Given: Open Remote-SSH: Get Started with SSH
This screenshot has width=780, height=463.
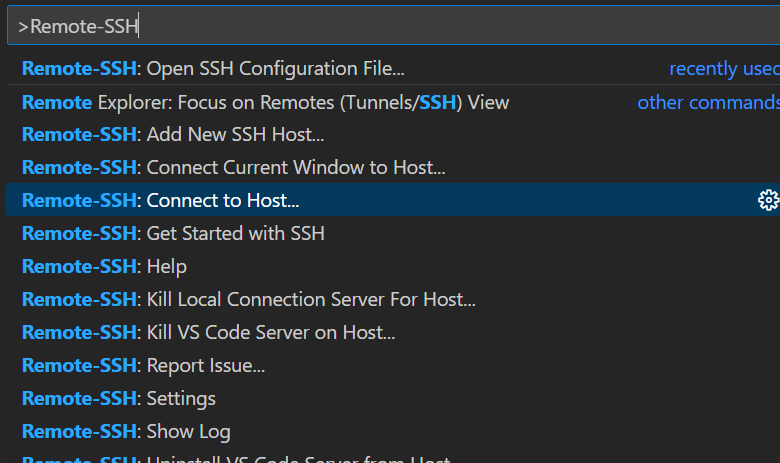Looking at the screenshot, I should click(392, 233).
